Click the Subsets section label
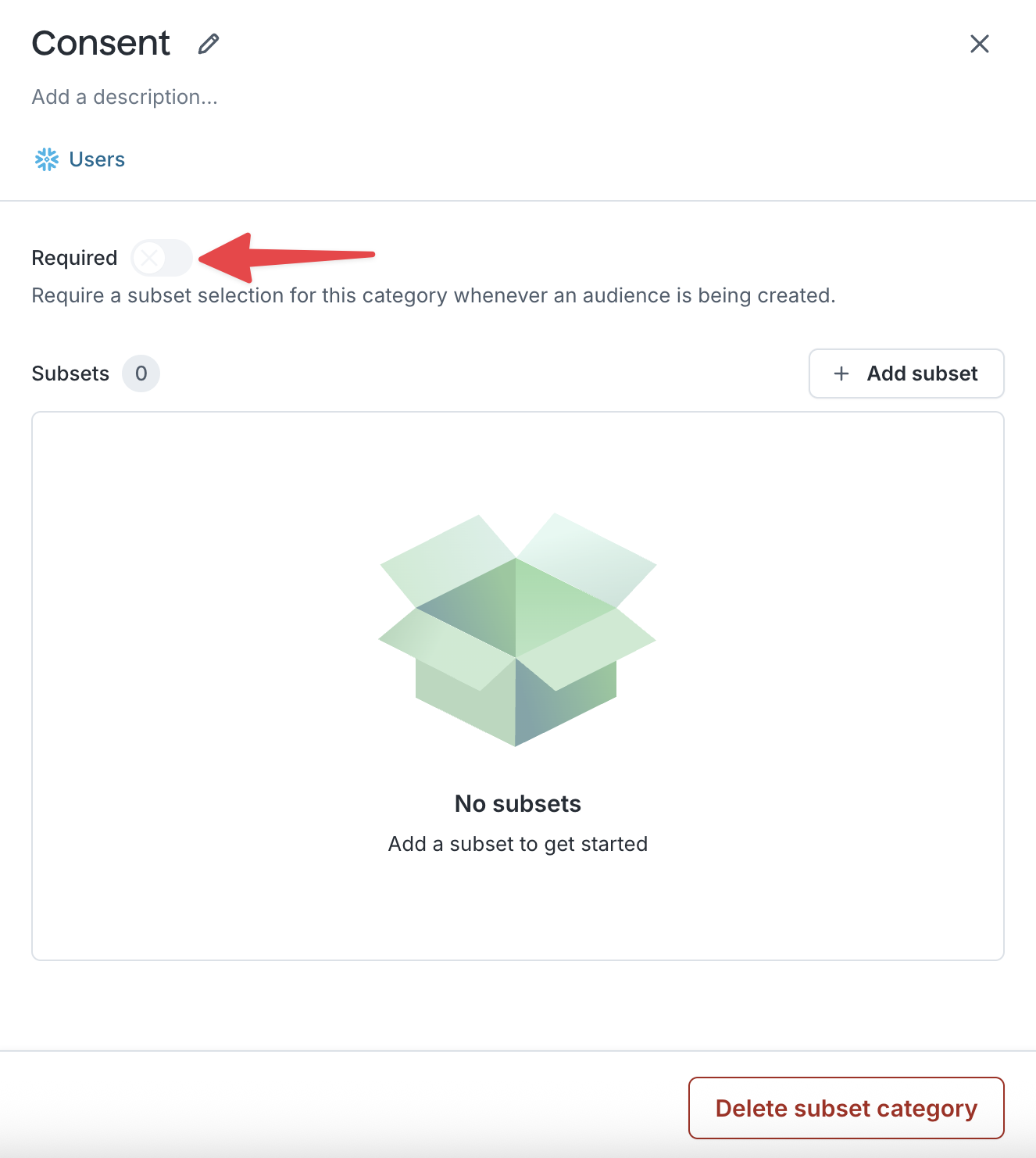Viewport: 1036px width, 1158px height. coord(70,373)
